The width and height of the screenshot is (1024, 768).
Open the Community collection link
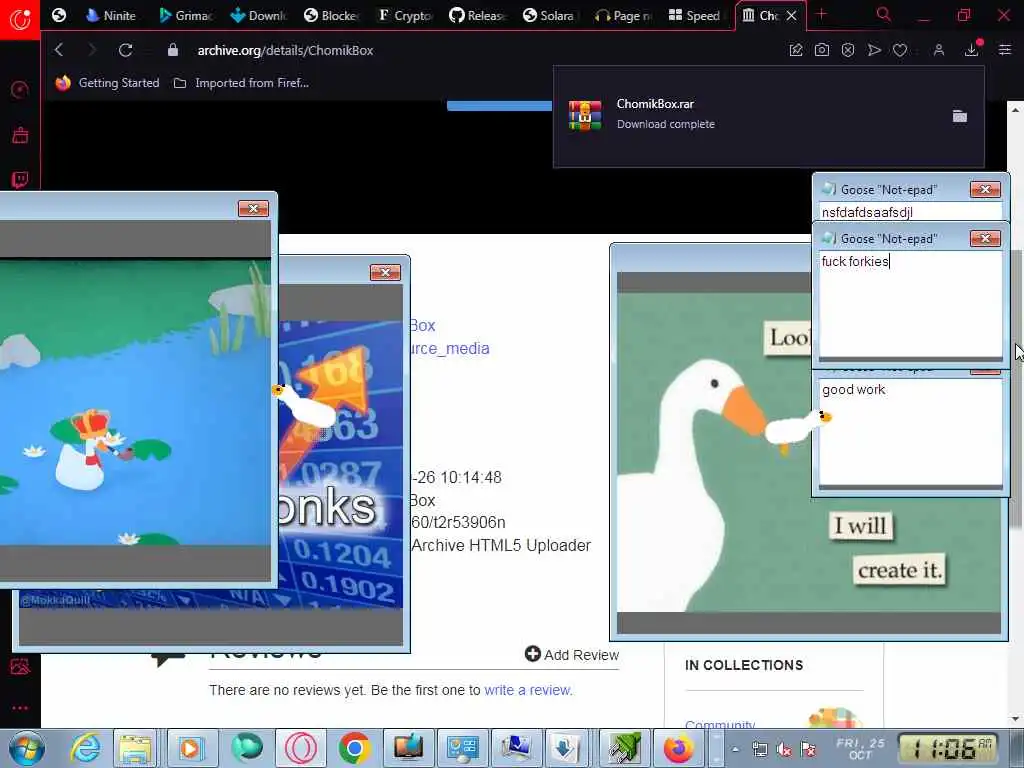click(720, 725)
